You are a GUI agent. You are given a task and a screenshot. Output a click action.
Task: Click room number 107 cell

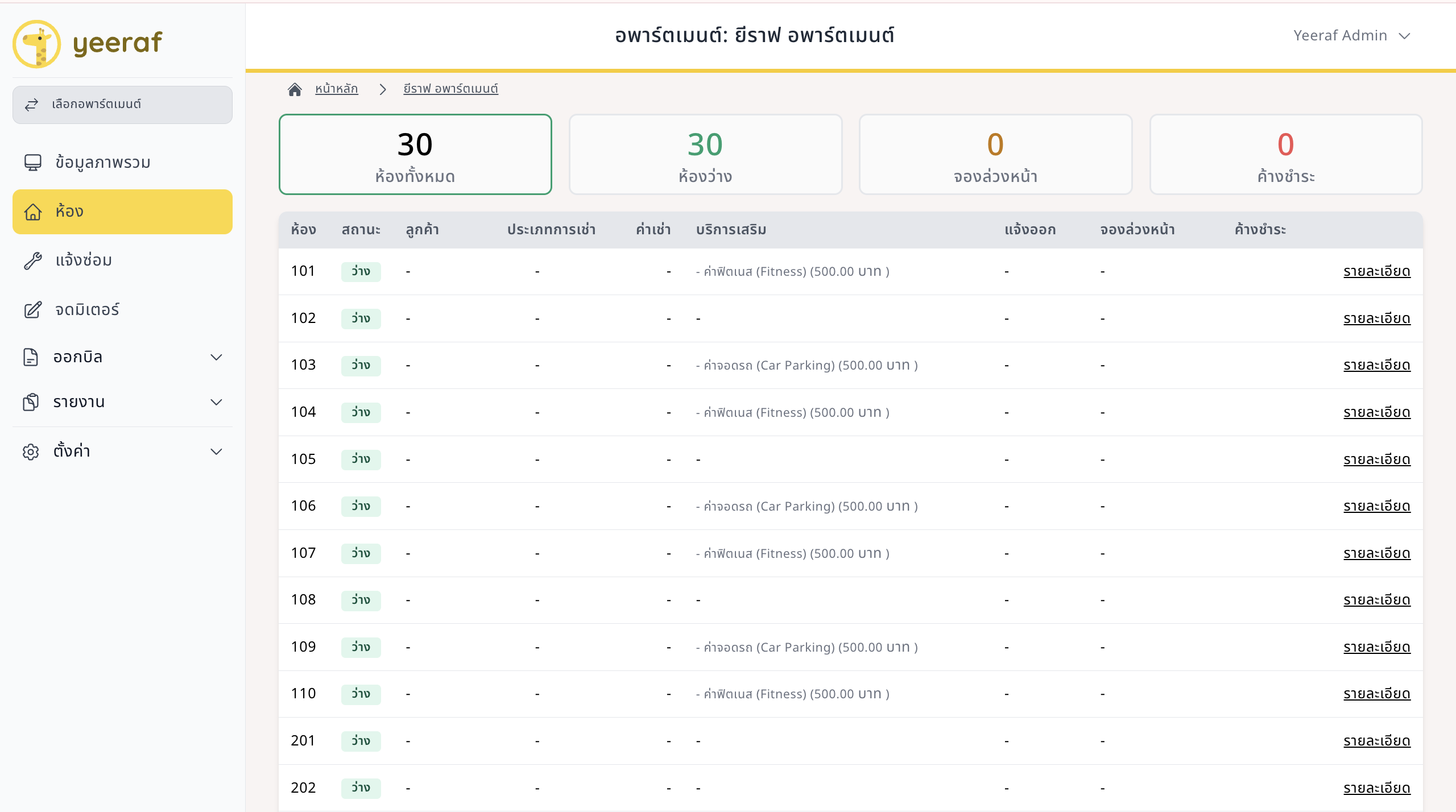click(x=303, y=553)
